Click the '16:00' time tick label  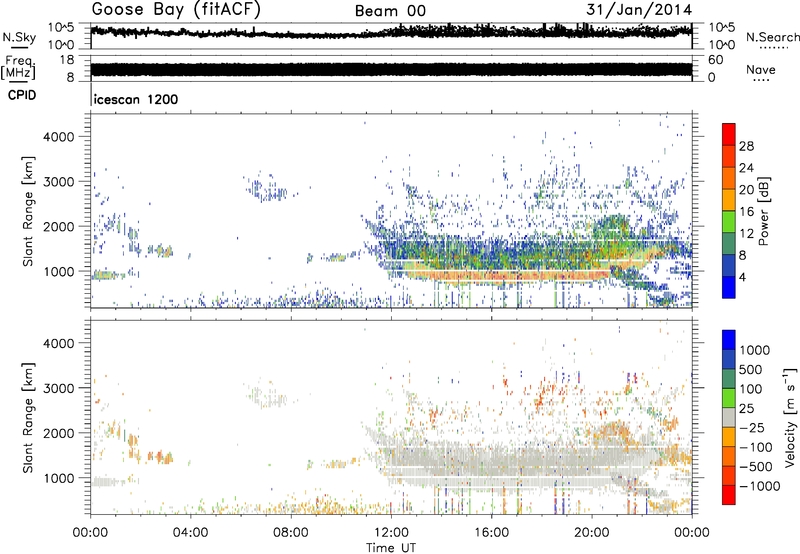click(491, 533)
